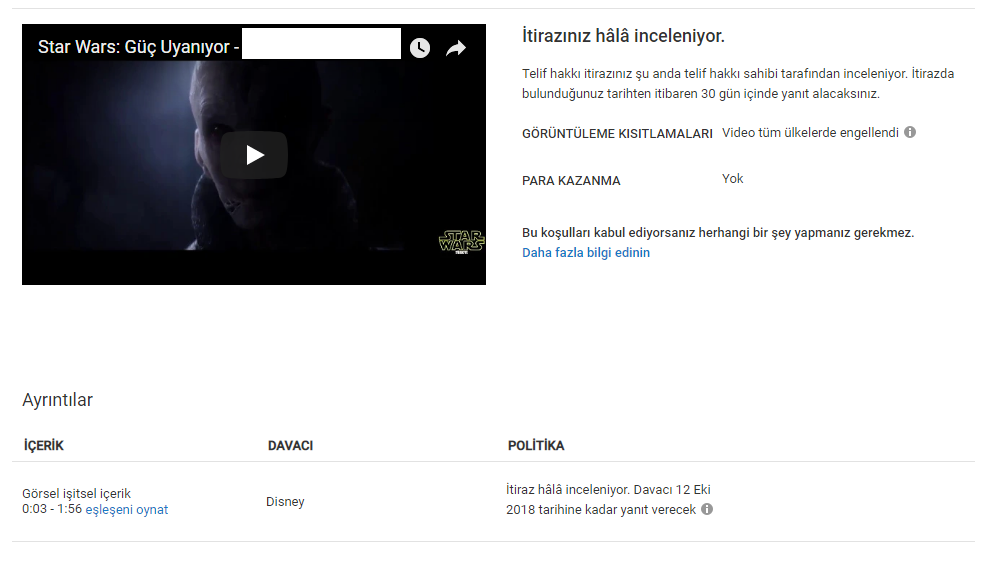The width and height of the screenshot is (982, 567).
Task: Click the share arrow icon on video
Action: pos(456,48)
